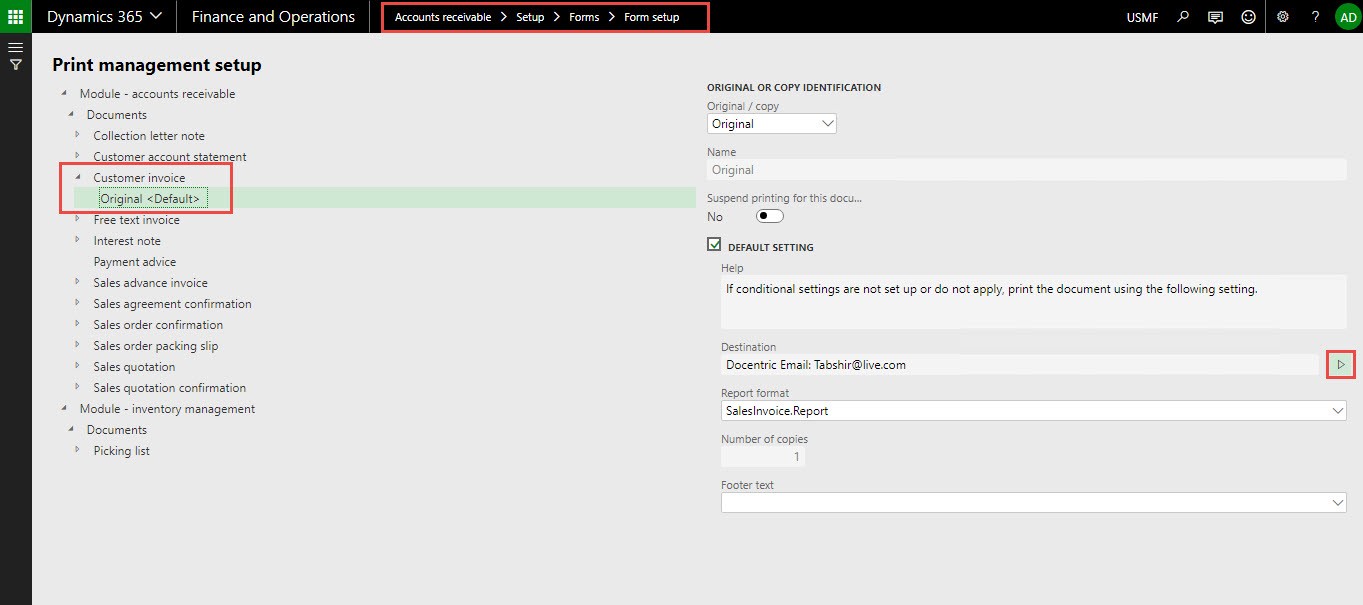Collapse Module - accounts receivable node
This screenshot has width=1363, height=605.
[x=65, y=94]
